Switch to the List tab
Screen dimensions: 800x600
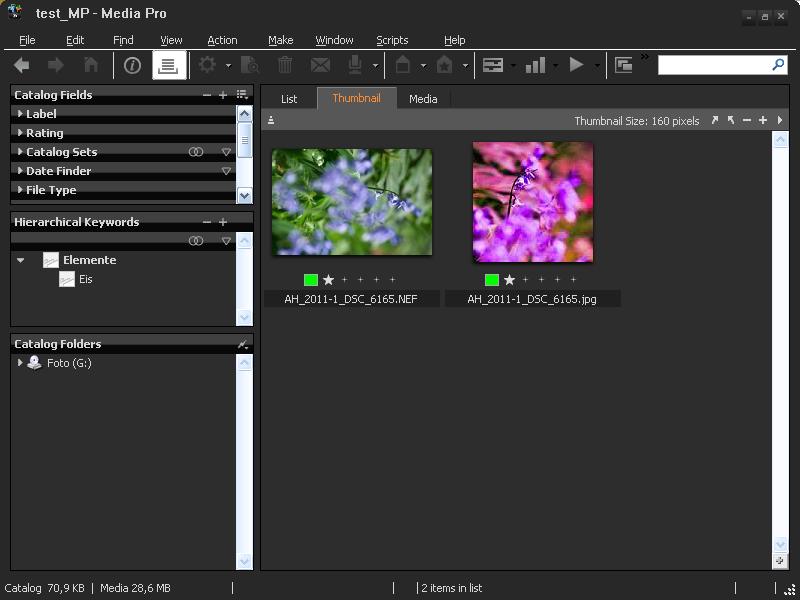(x=289, y=99)
